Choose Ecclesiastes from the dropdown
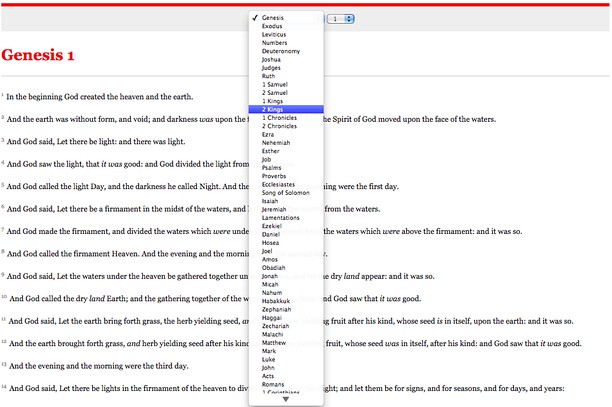This screenshot has height=407, width=612. [x=286, y=184]
